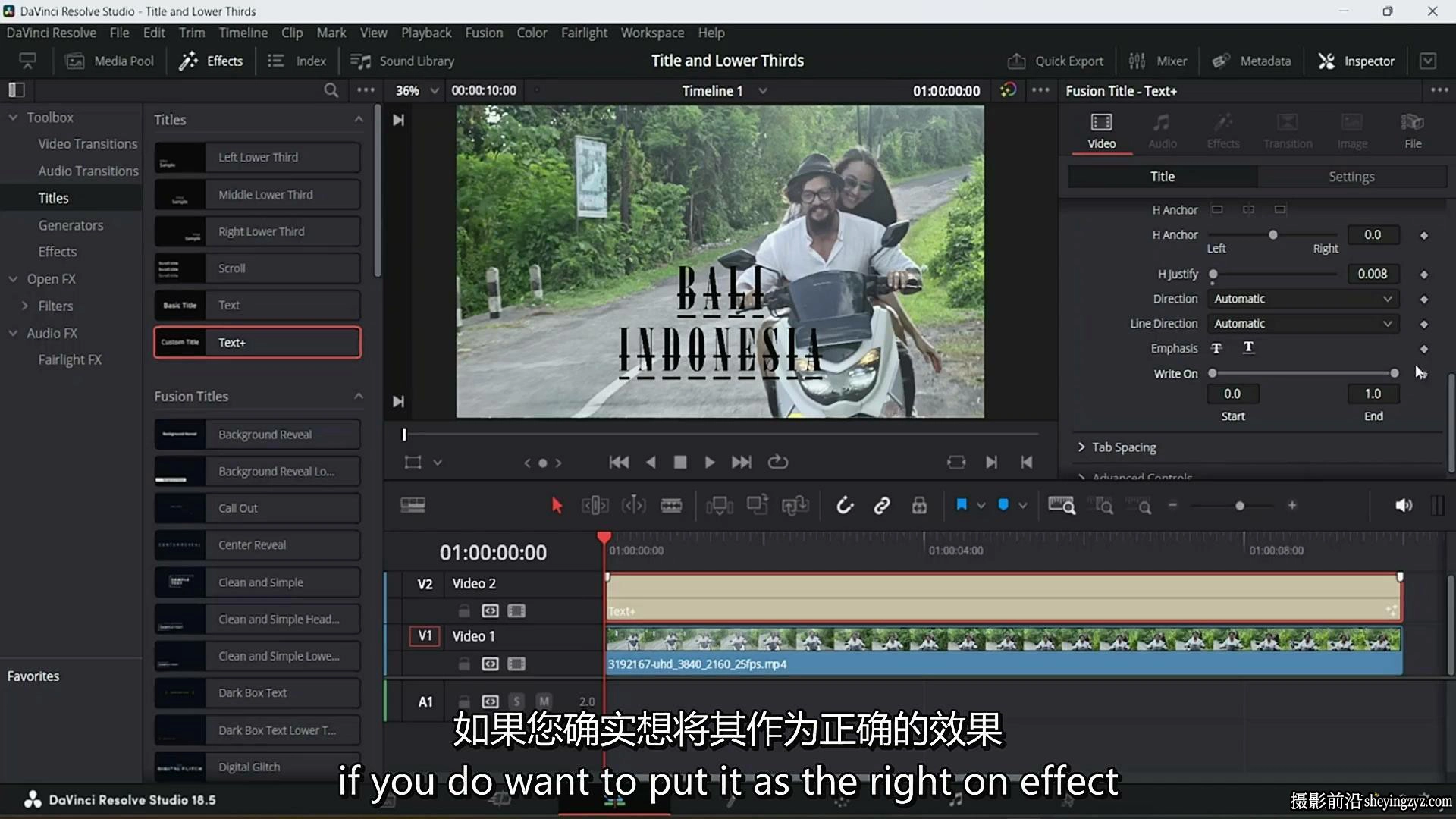Stop playback in viewer
This screenshot has width=1456, height=819.
[680, 462]
